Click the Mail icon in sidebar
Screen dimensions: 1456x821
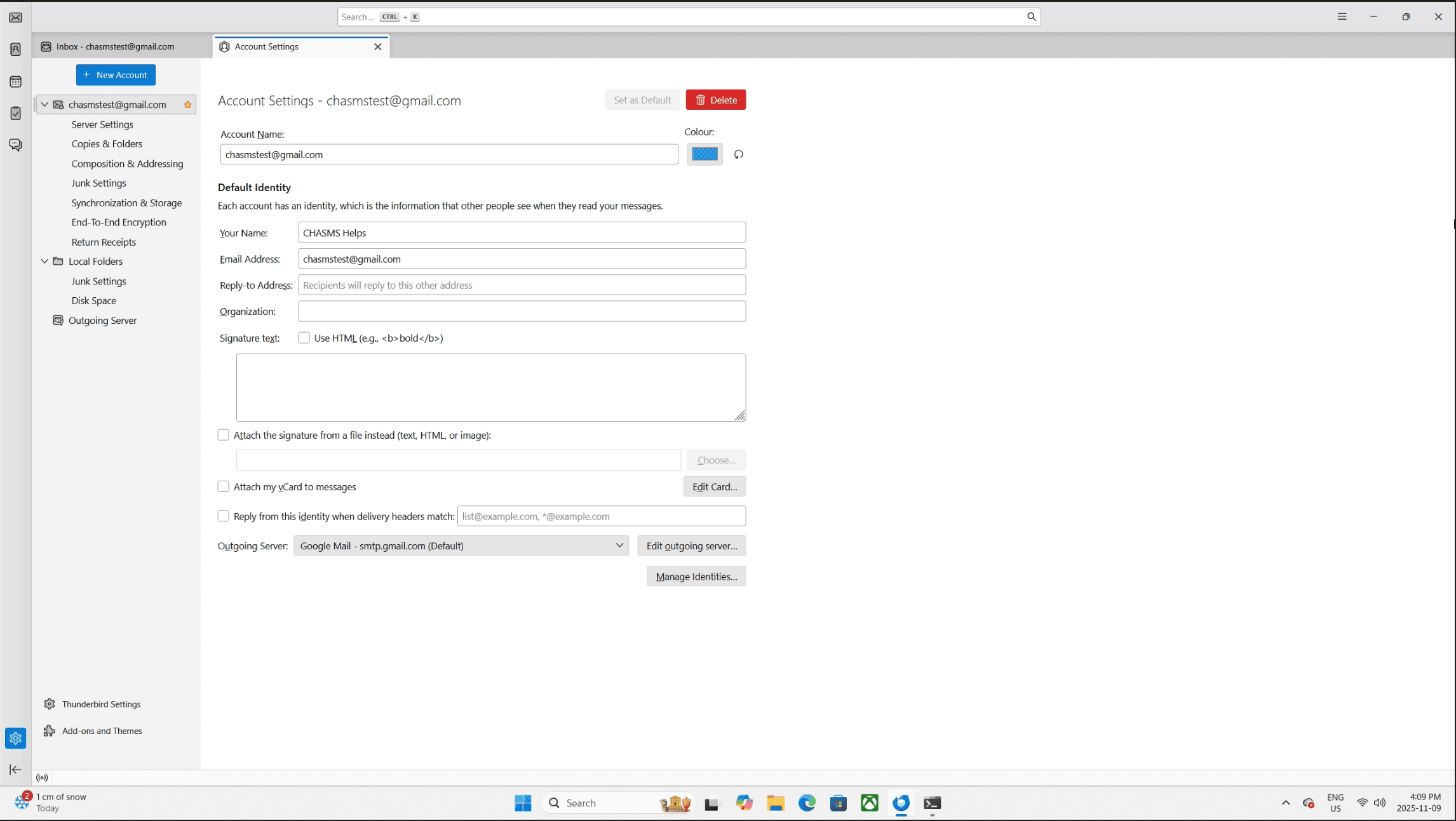coord(15,17)
